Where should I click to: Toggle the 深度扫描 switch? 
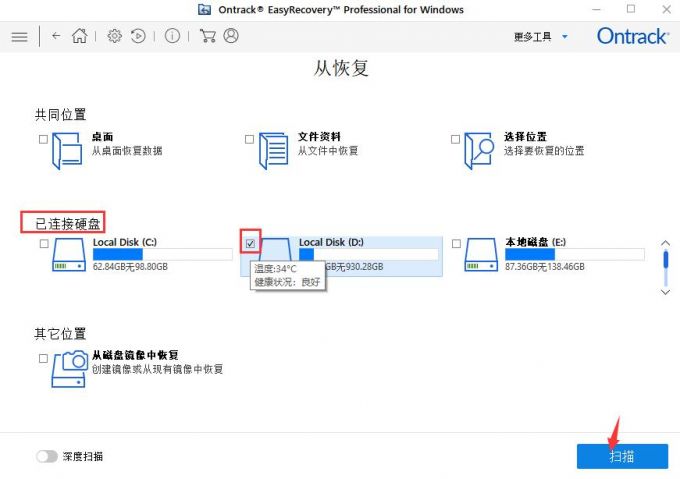point(47,456)
